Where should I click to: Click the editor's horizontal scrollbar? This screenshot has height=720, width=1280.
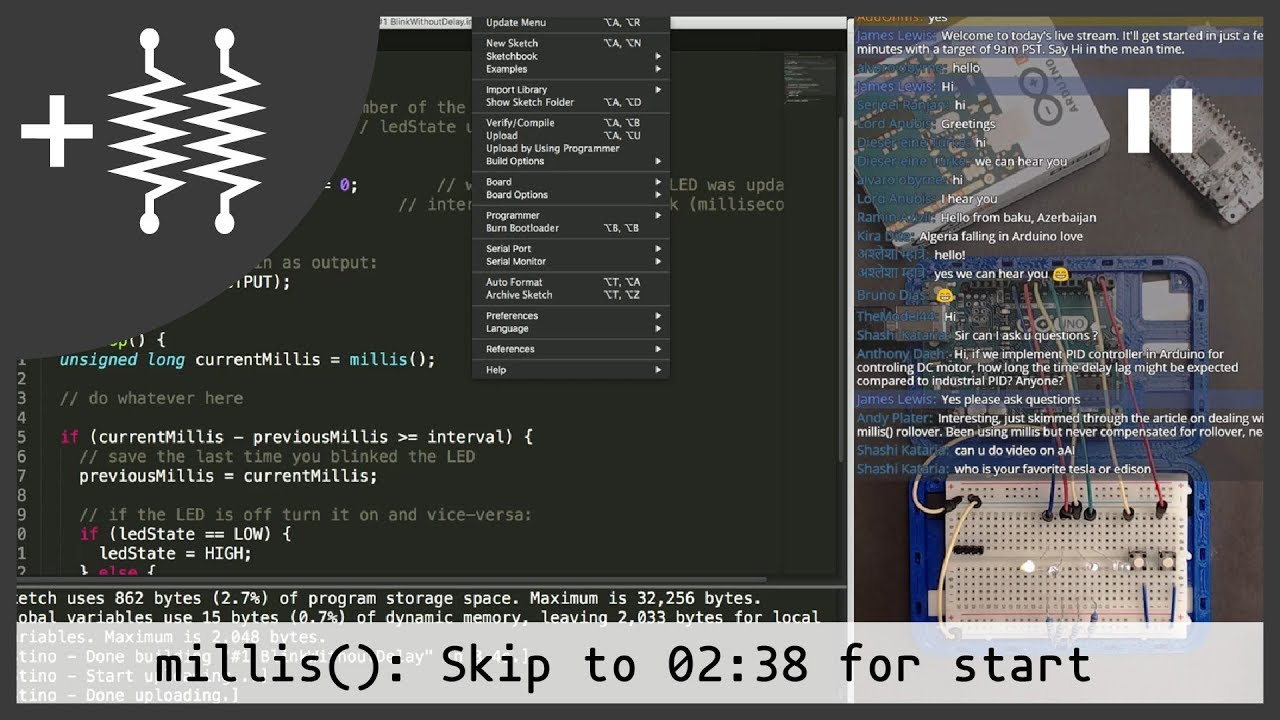click(x=390, y=579)
